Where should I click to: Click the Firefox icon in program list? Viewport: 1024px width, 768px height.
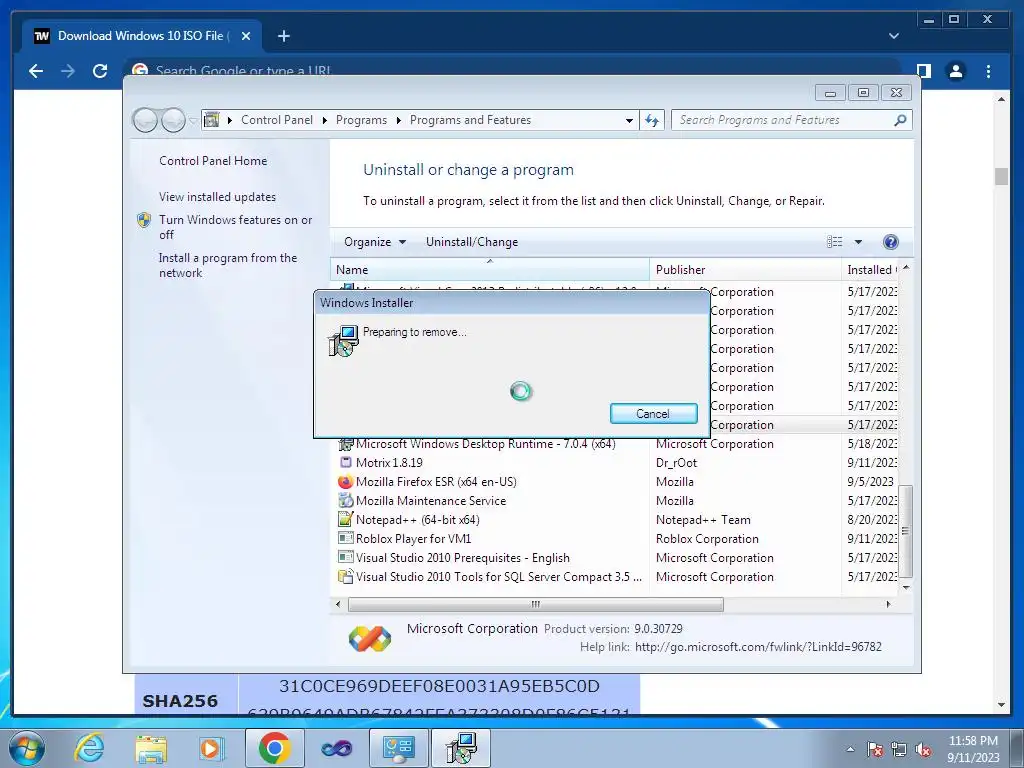coord(345,482)
